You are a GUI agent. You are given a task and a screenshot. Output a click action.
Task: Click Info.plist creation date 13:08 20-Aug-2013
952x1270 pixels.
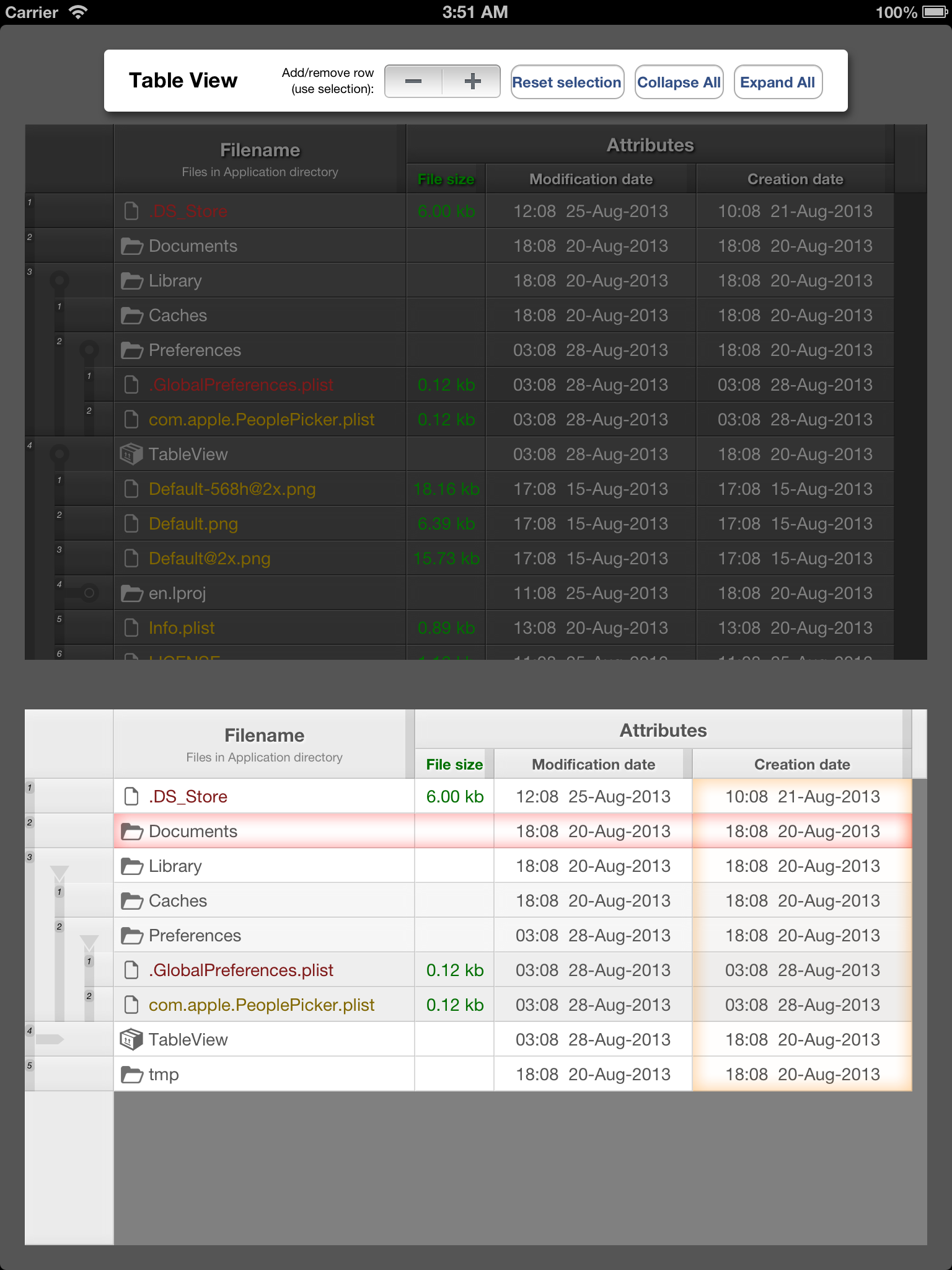pos(795,628)
